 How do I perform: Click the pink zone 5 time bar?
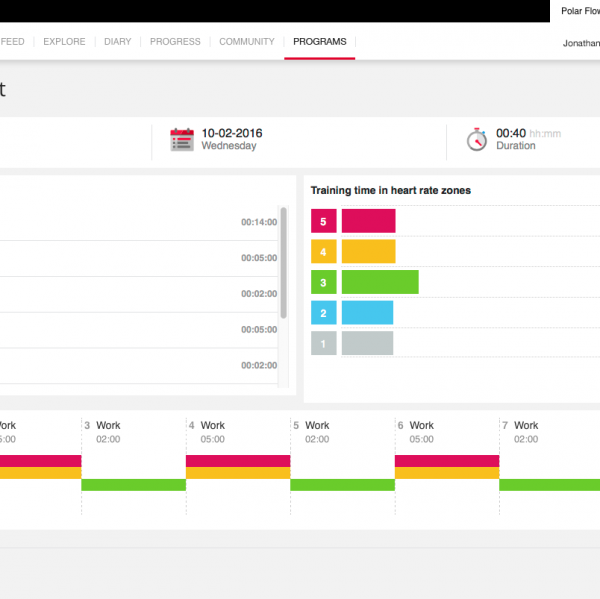[x=368, y=221]
